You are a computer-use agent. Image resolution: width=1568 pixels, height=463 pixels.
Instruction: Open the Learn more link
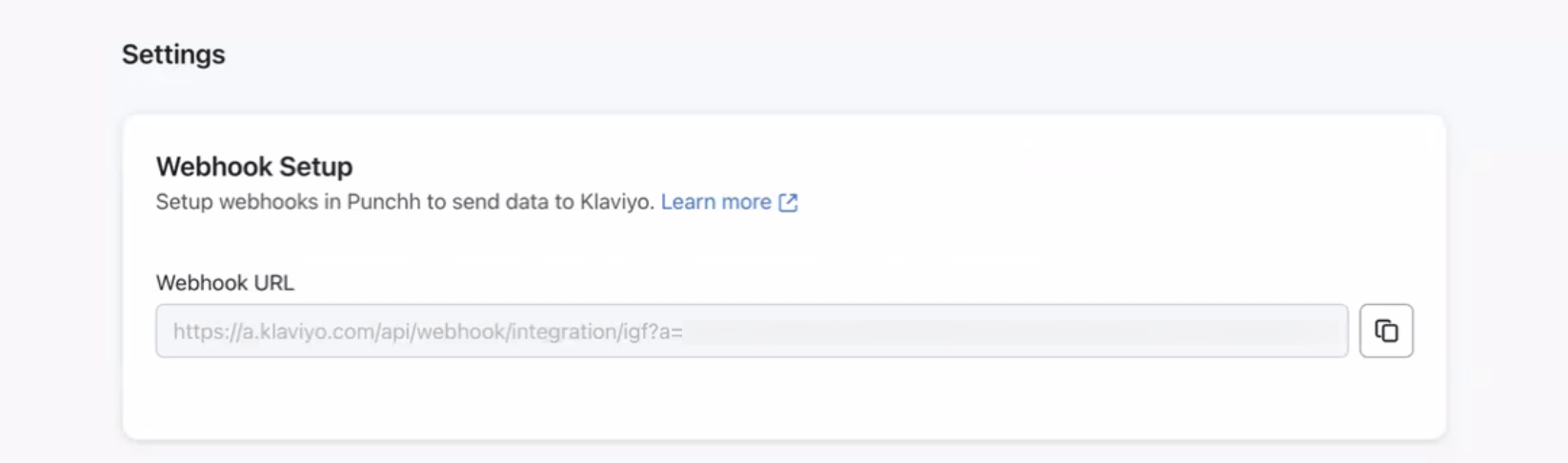coord(715,202)
